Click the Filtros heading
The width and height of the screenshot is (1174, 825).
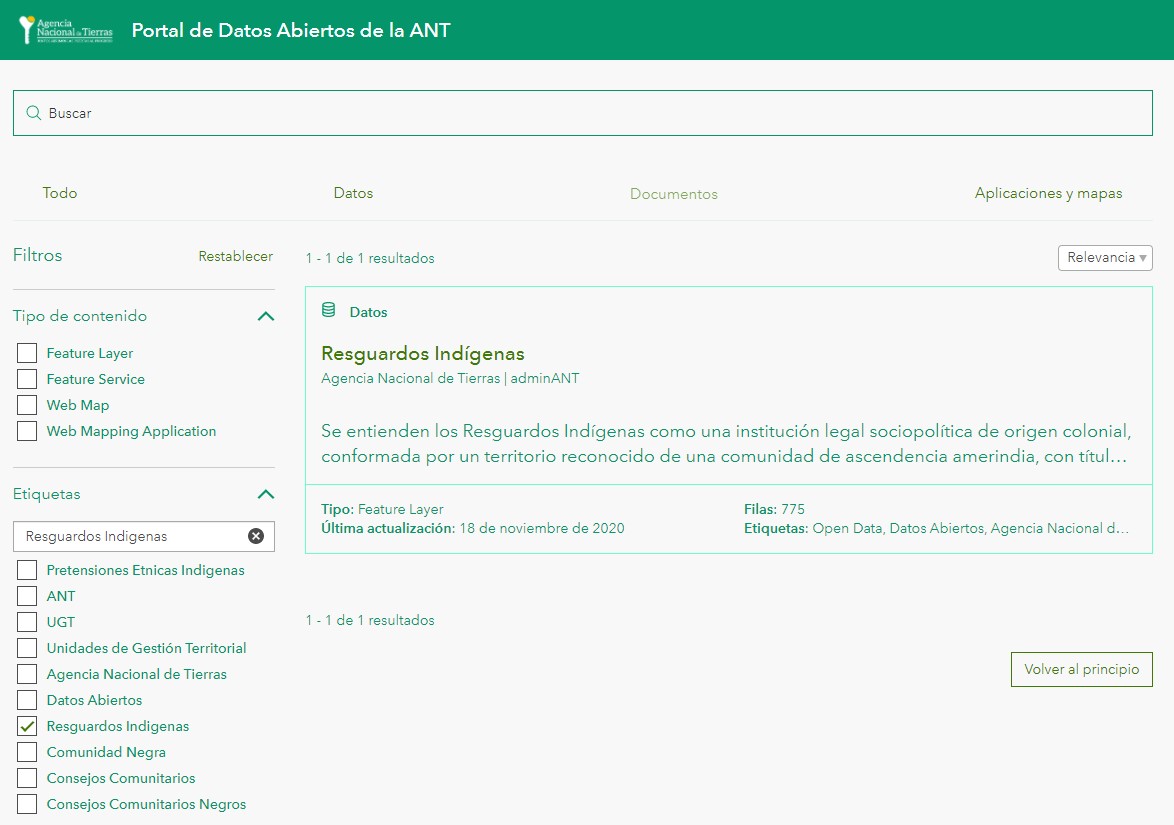(x=37, y=255)
